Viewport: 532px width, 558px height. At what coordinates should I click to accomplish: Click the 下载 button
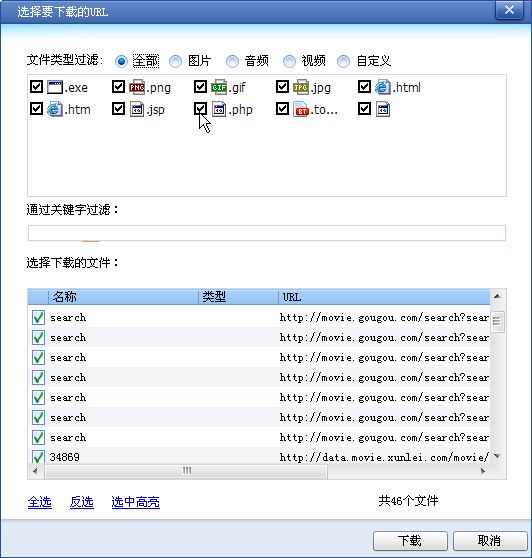pos(410,541)
